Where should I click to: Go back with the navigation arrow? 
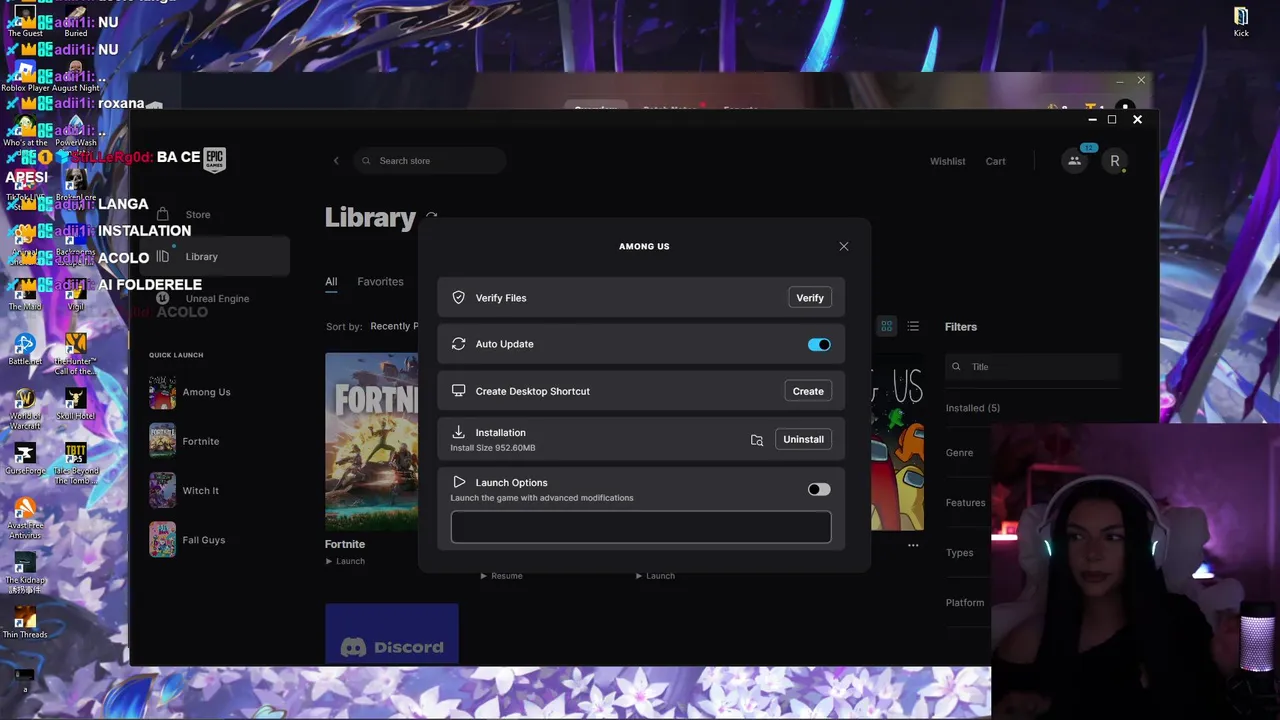coord(336,161)
